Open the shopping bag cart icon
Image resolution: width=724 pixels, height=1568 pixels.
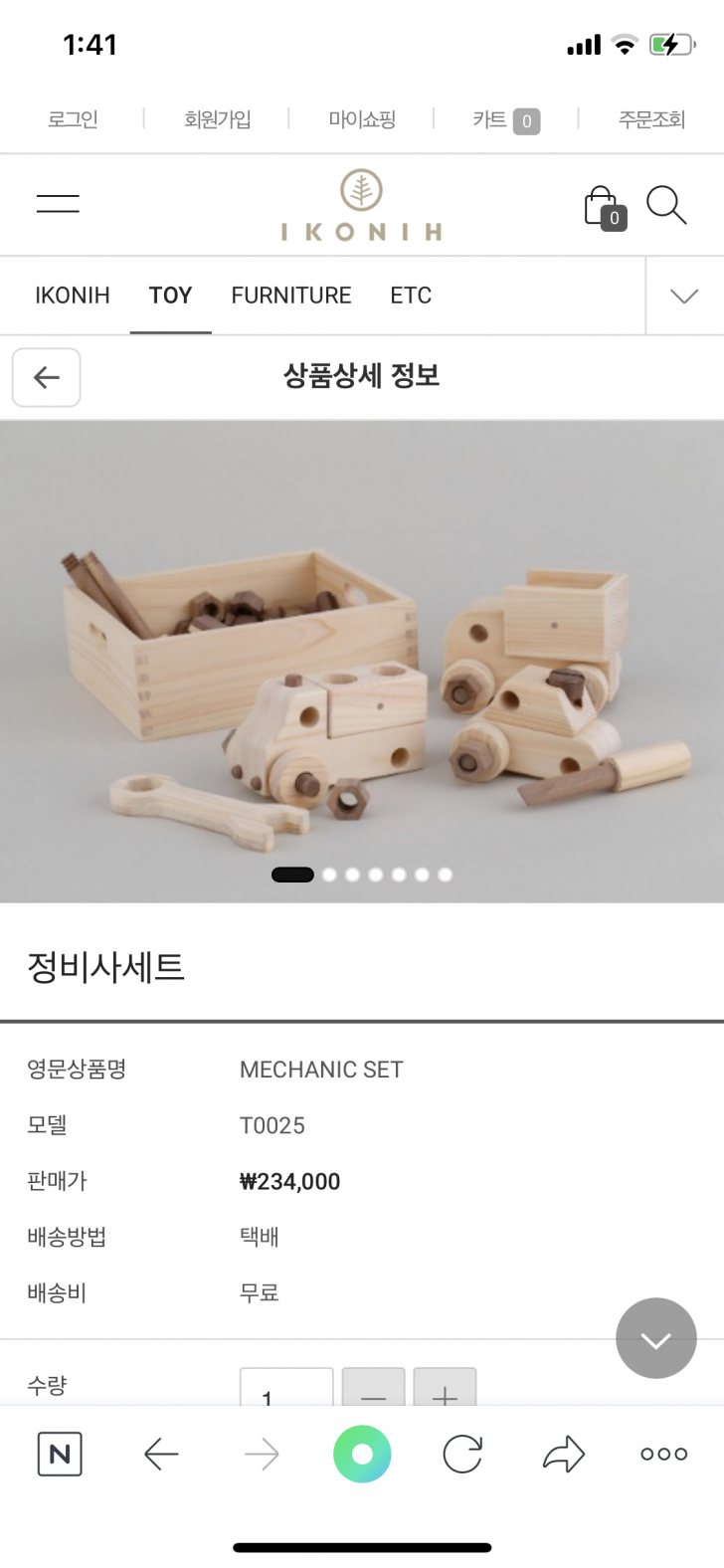point(605,207)
